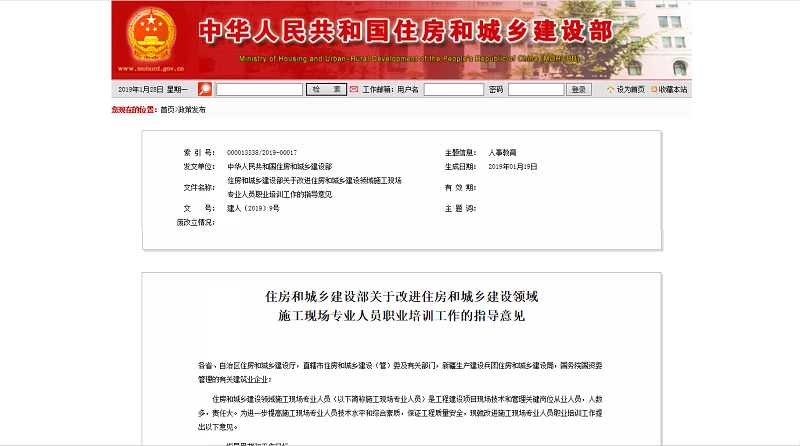
Task: Click the 文件名称 document name value
Action: (314, 187)
